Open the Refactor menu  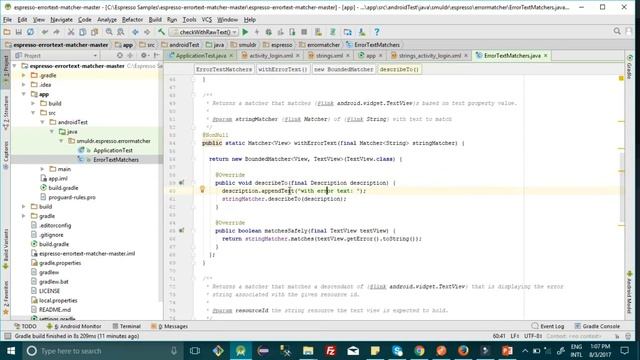point(132,20)
